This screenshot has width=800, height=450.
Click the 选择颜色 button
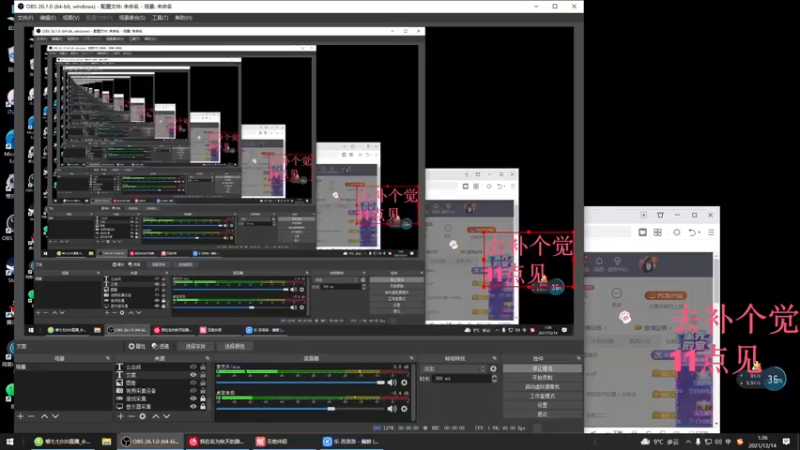coord(235,346)
